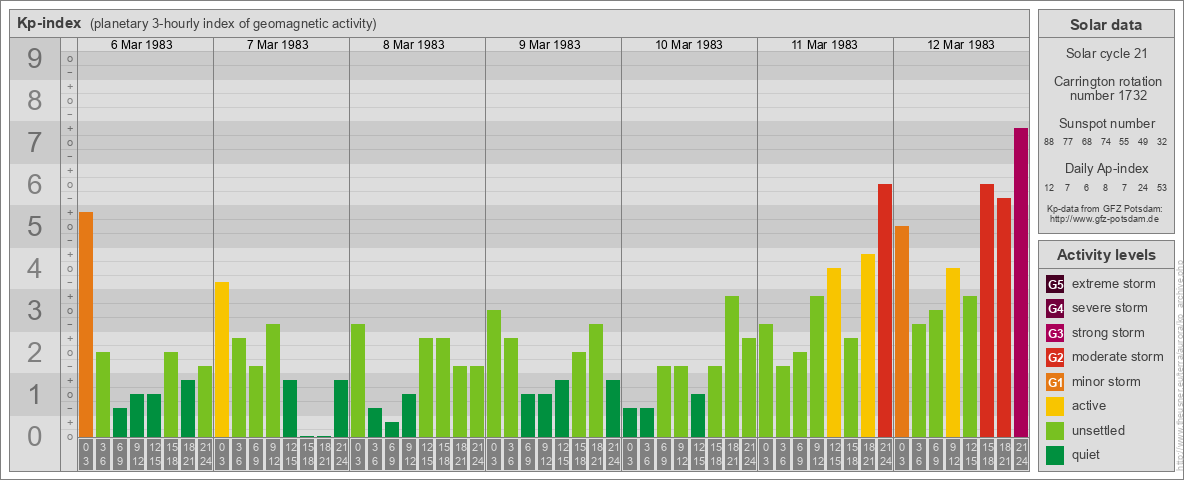Click the large '9' on the Kp scale
The height and width of the screenshot is (480, 1184).
click(x=35, y=59)
